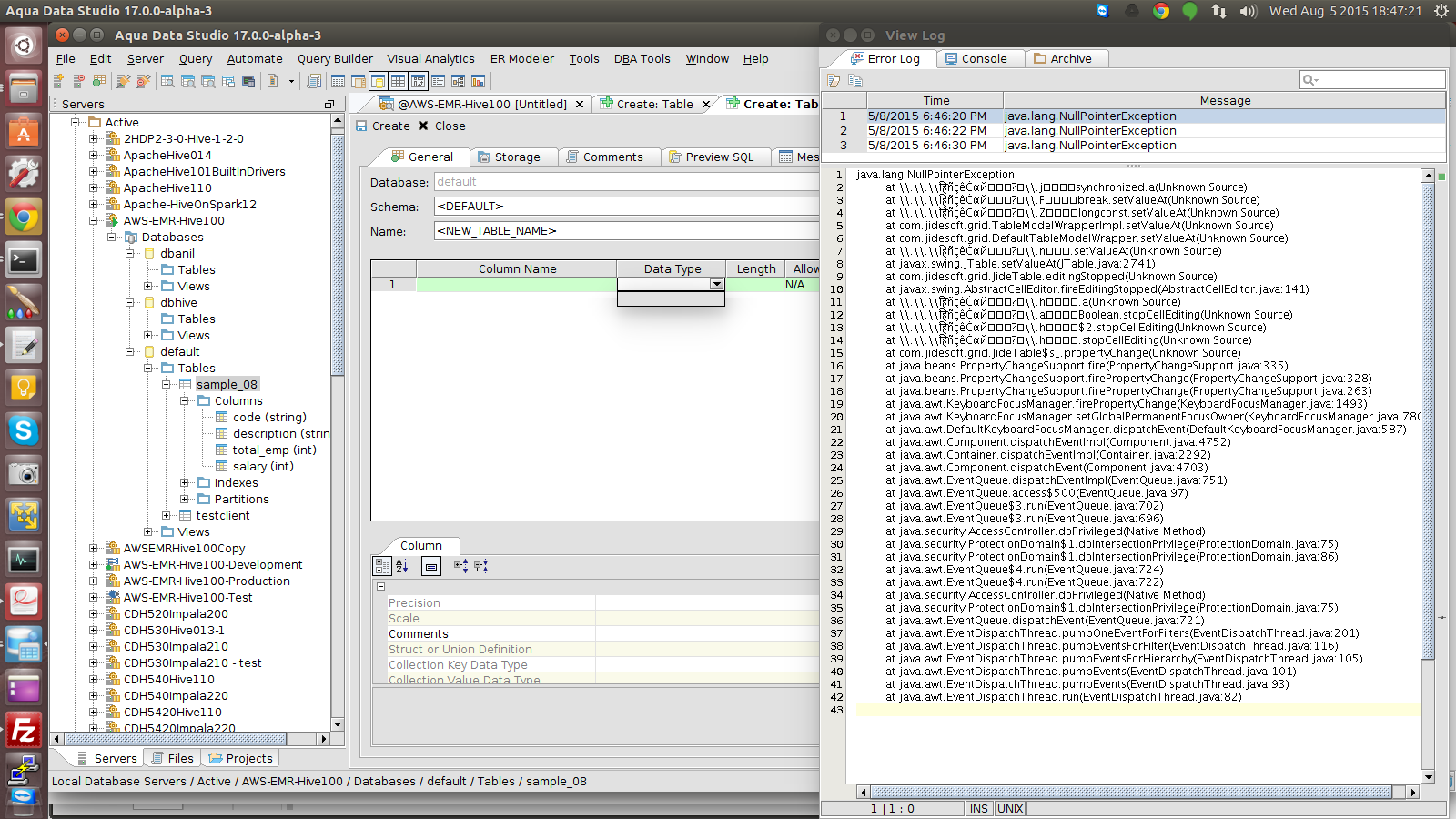Open the ER Modeler menu

tap(521, 59)
